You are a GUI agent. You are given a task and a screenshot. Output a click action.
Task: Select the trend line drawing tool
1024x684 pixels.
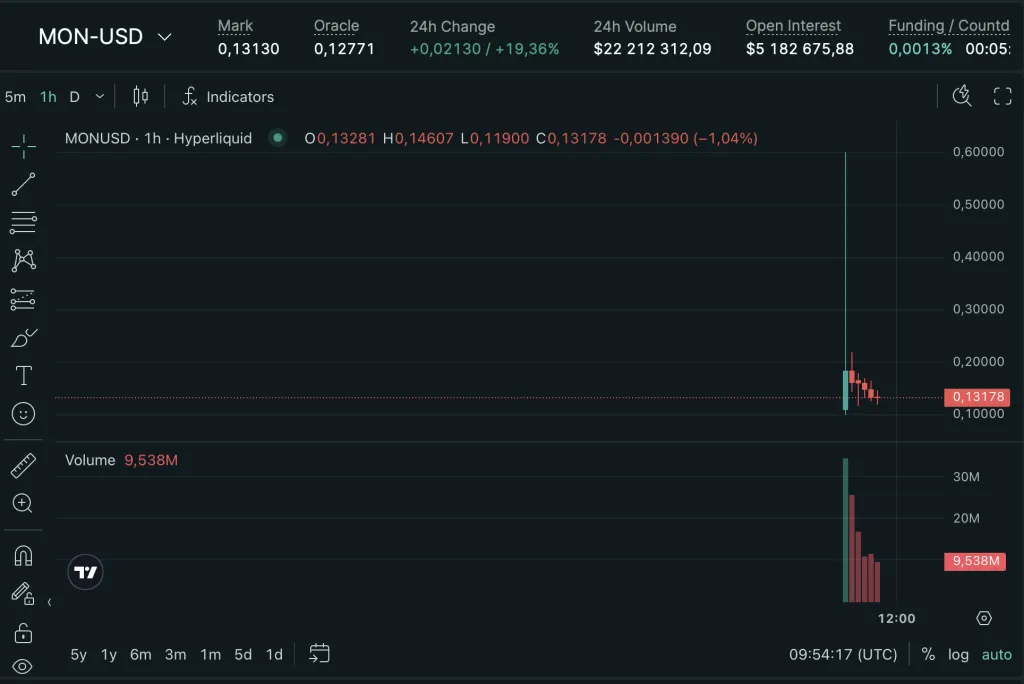tap(24, 185)
